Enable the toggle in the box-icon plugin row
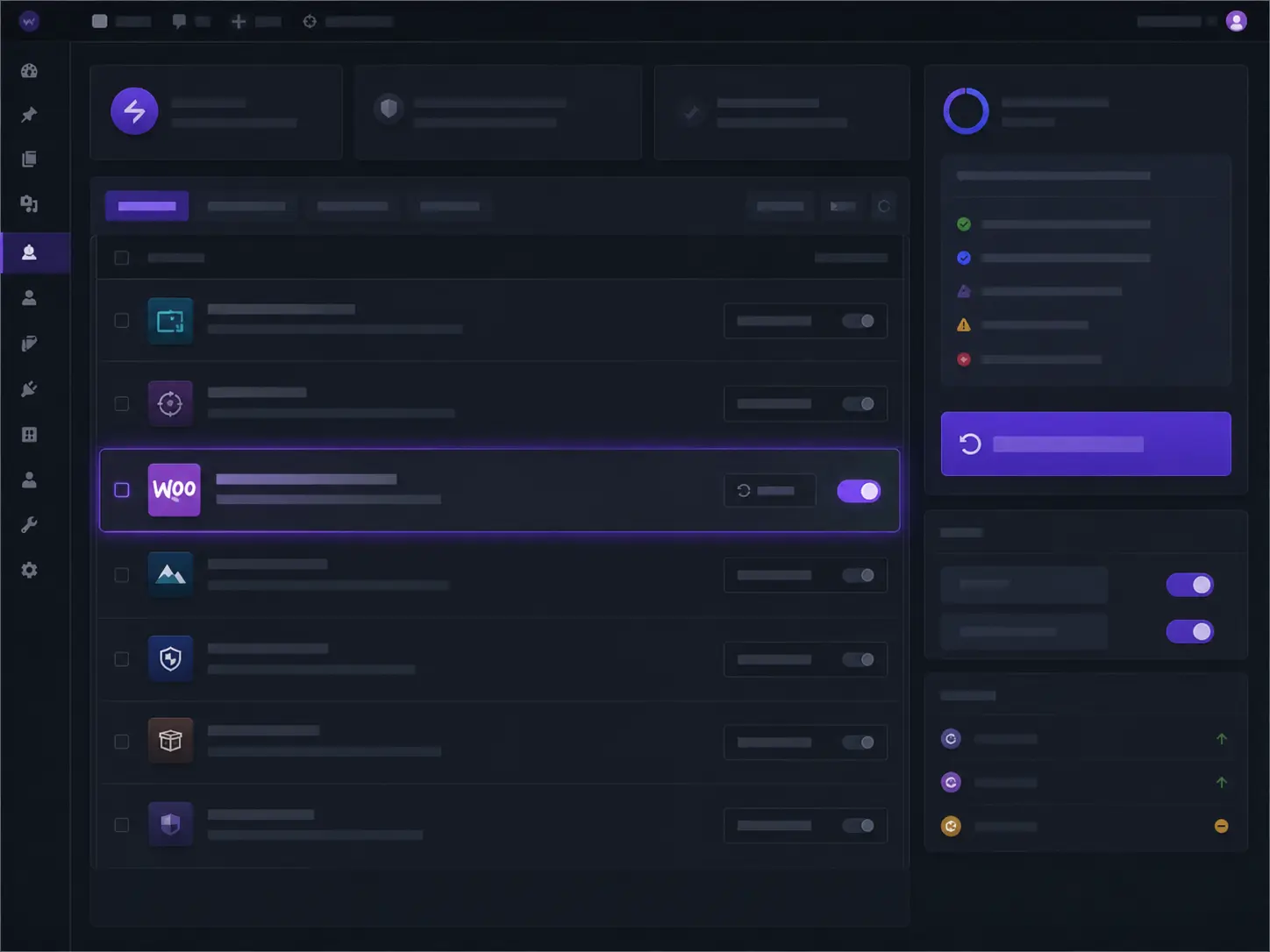This screenshot has width=1270, height=952. (x=858, y=742)
